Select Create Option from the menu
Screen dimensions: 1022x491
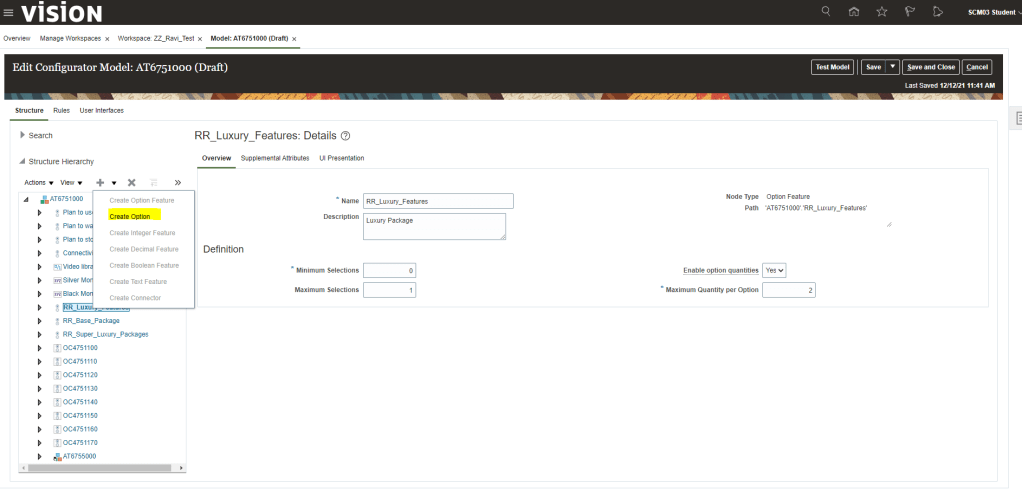[x=130, y=216]
